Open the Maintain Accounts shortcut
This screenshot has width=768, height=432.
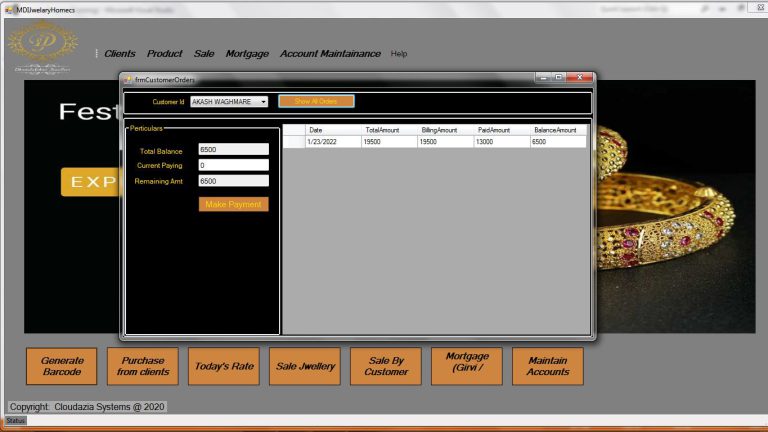[547, 366]
